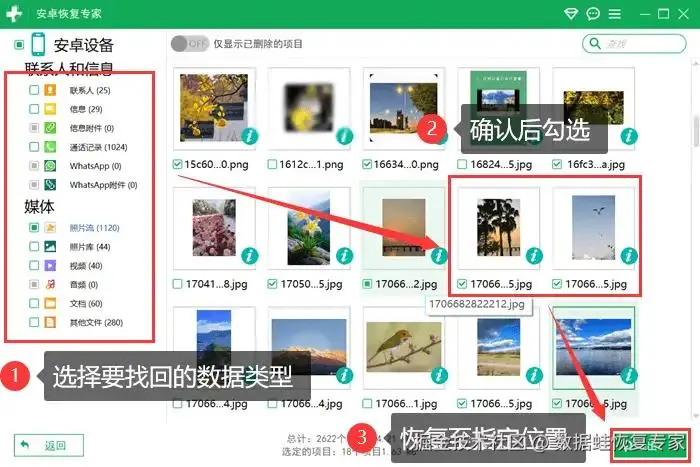This screenshot has height=467, width=700.
Task: Check the 信息 (29) checkbox
Action: (x=34, y=109)
